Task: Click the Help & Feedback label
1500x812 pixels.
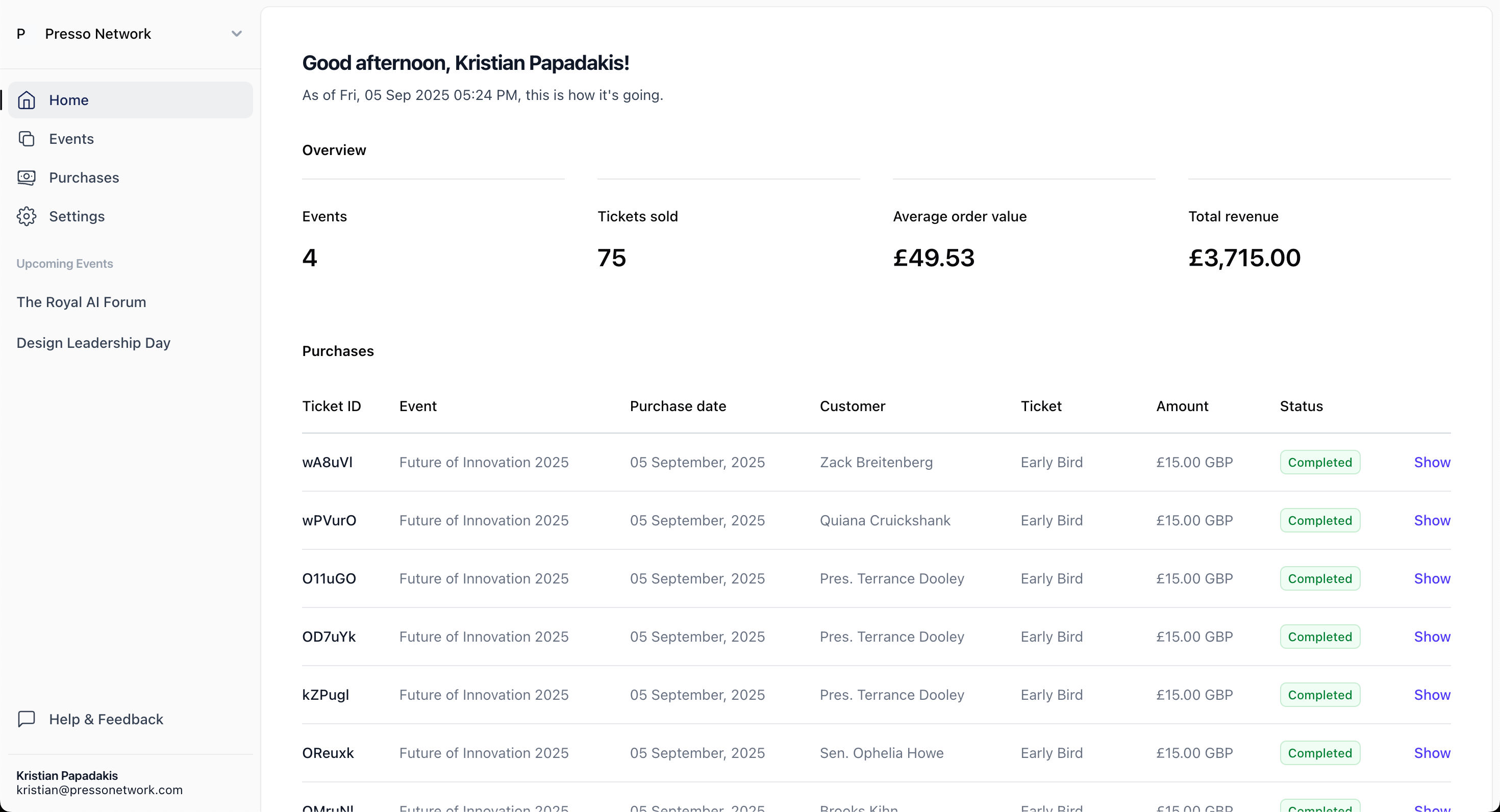Action: point(106,719)
